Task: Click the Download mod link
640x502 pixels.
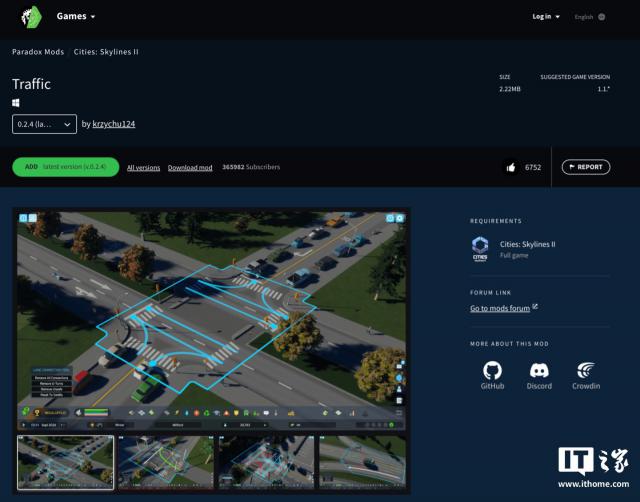Action: pyautogui.click(x=190, y=168)
